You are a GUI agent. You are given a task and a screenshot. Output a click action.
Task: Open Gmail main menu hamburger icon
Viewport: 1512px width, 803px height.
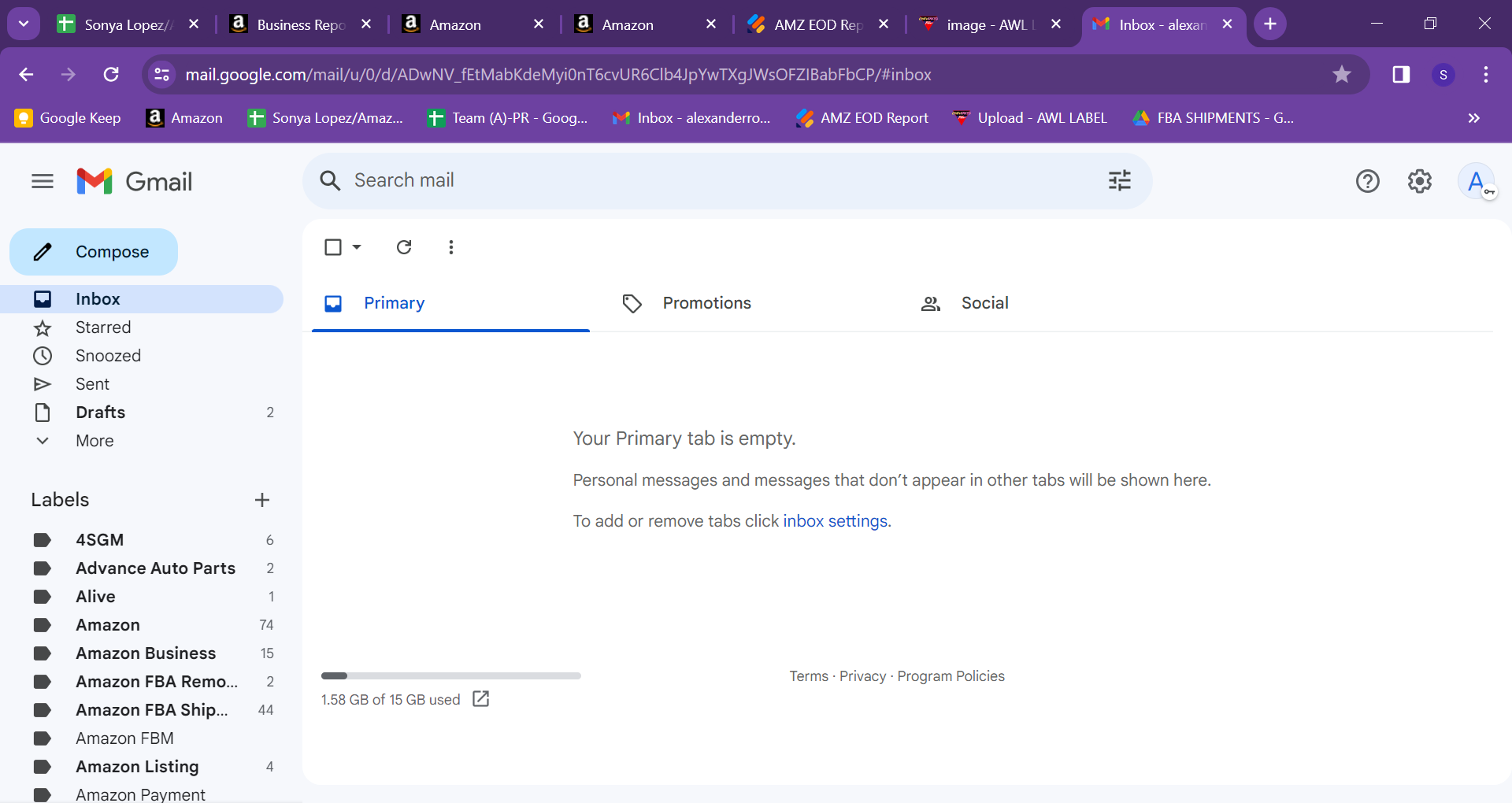pos(43,182)
